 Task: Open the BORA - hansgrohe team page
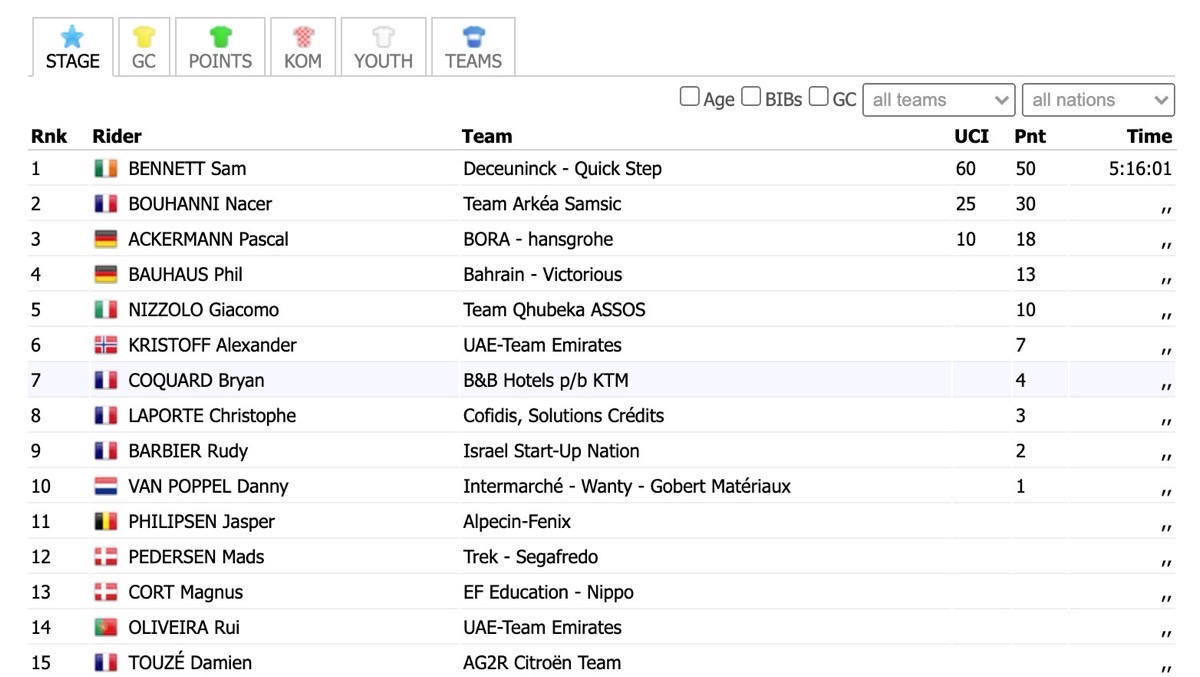click(538, 239)
